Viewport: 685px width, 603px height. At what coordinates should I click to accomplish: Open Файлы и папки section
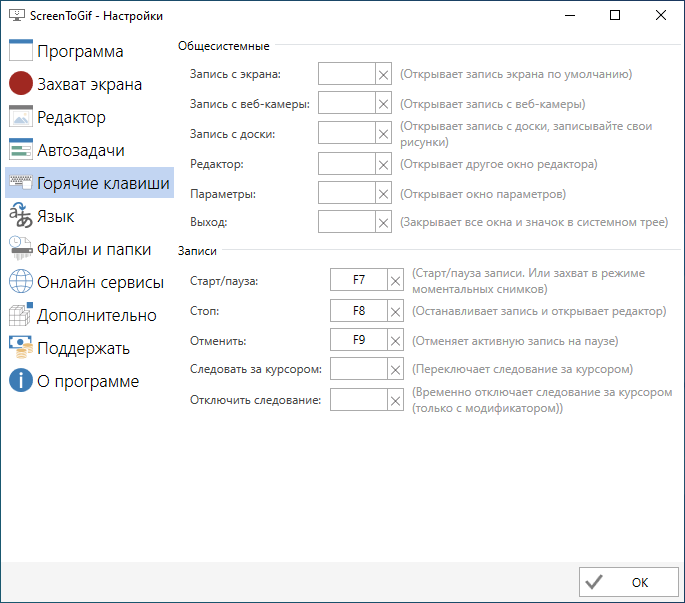point(89,248)
